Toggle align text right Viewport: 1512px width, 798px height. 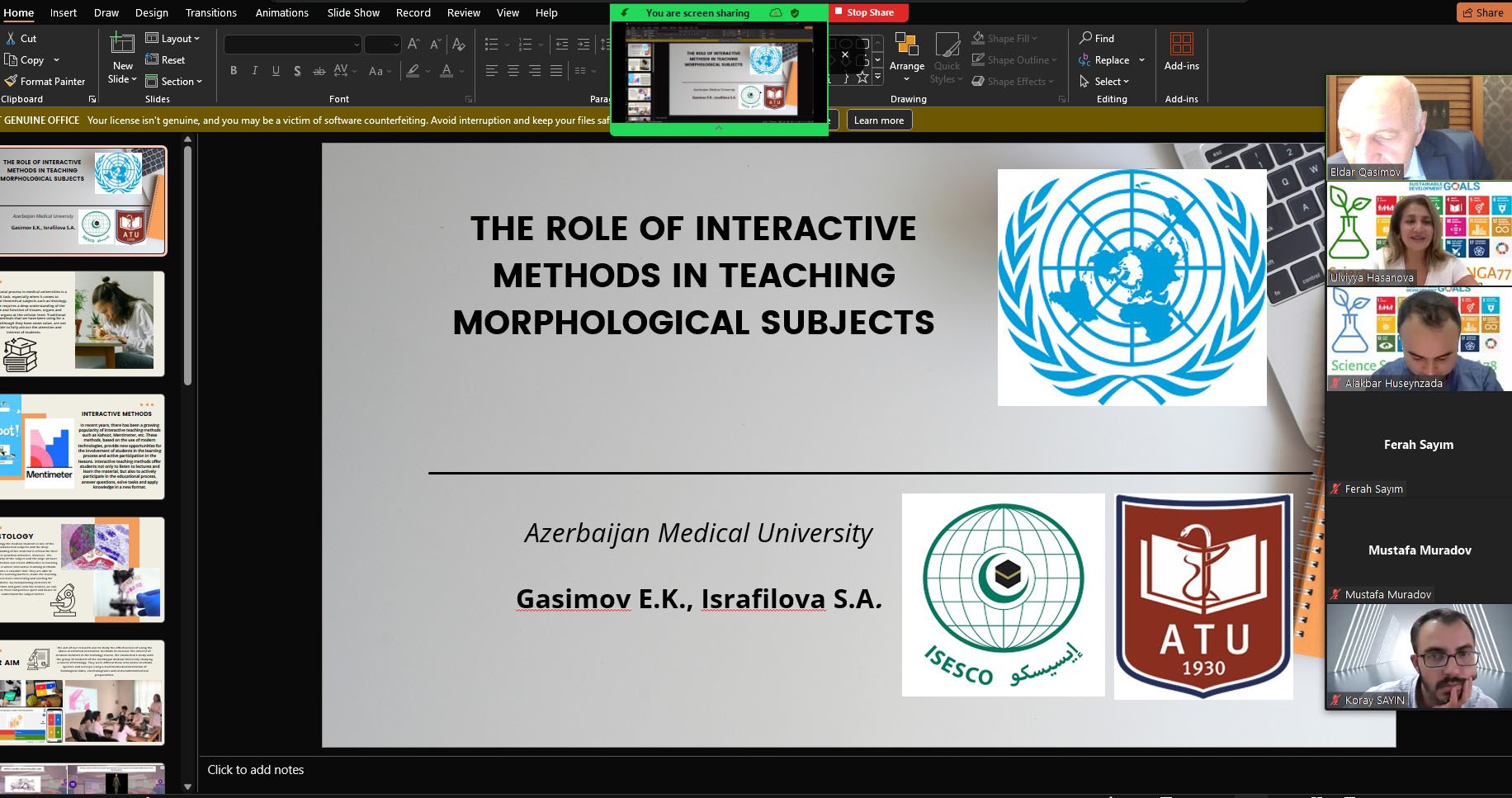tap(534, 71)
